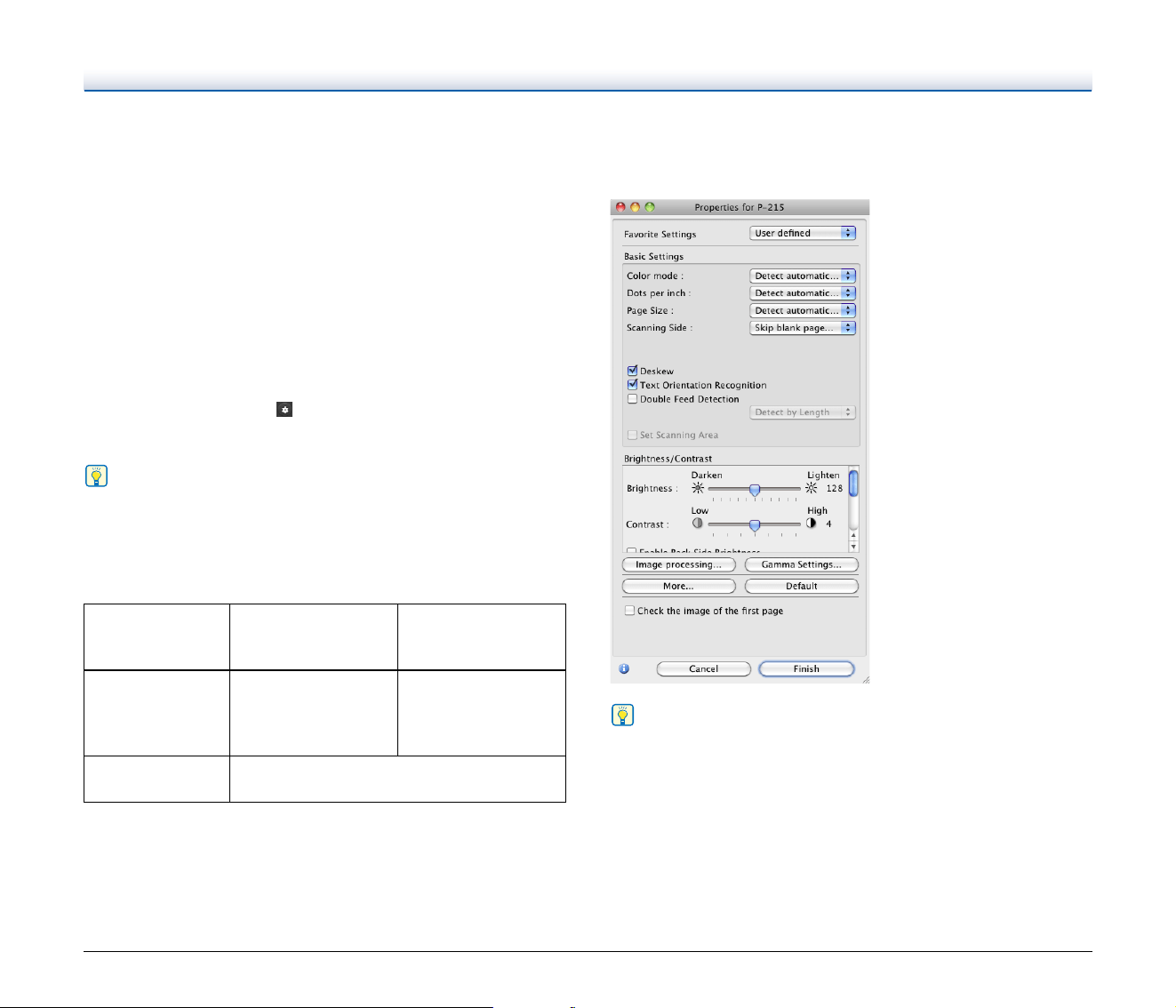Open the Detect by Length dropdown
1176x1008 pixels.
pos(803,412)
